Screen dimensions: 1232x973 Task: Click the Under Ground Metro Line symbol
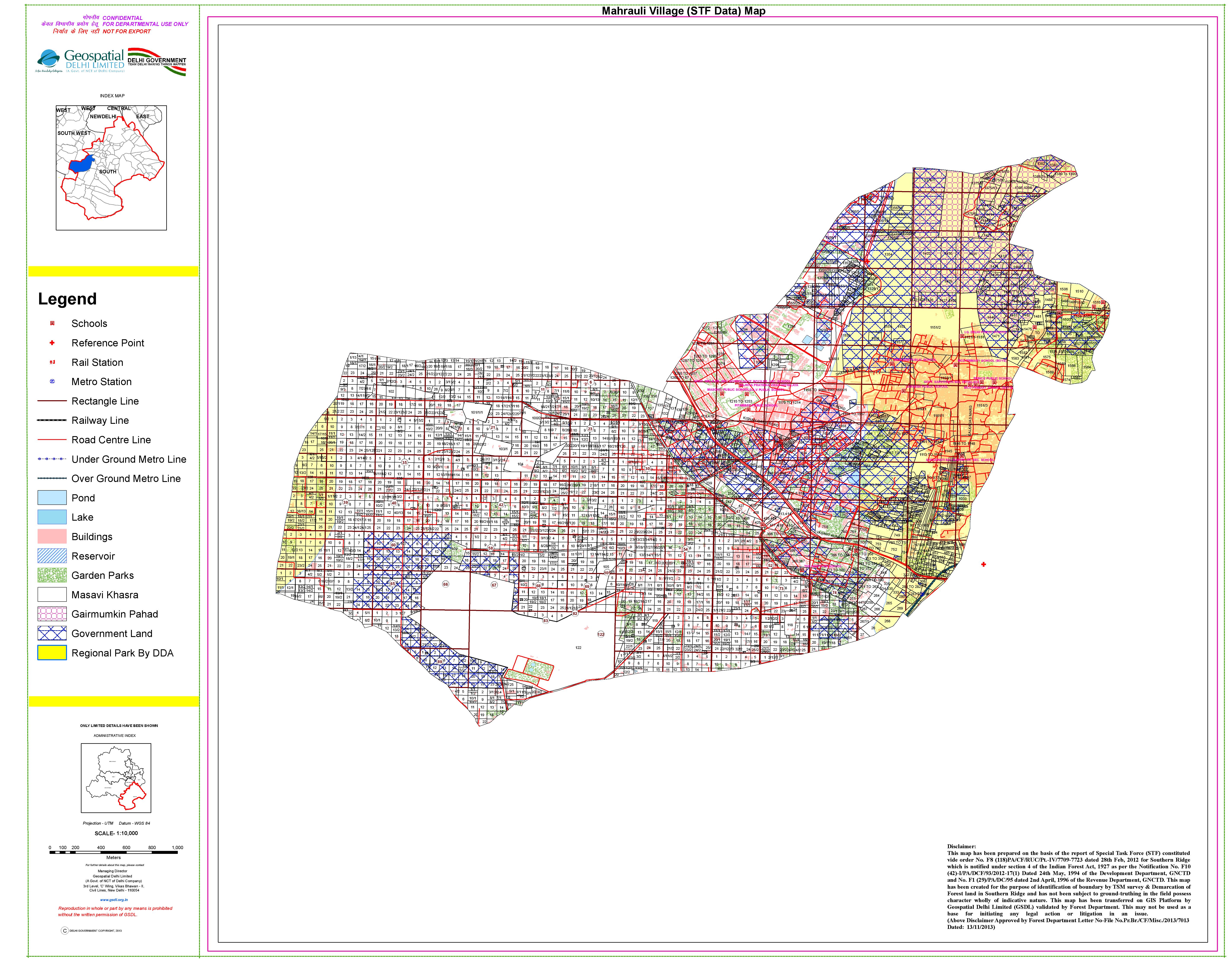pyautogui.click(x=52, y=459)
